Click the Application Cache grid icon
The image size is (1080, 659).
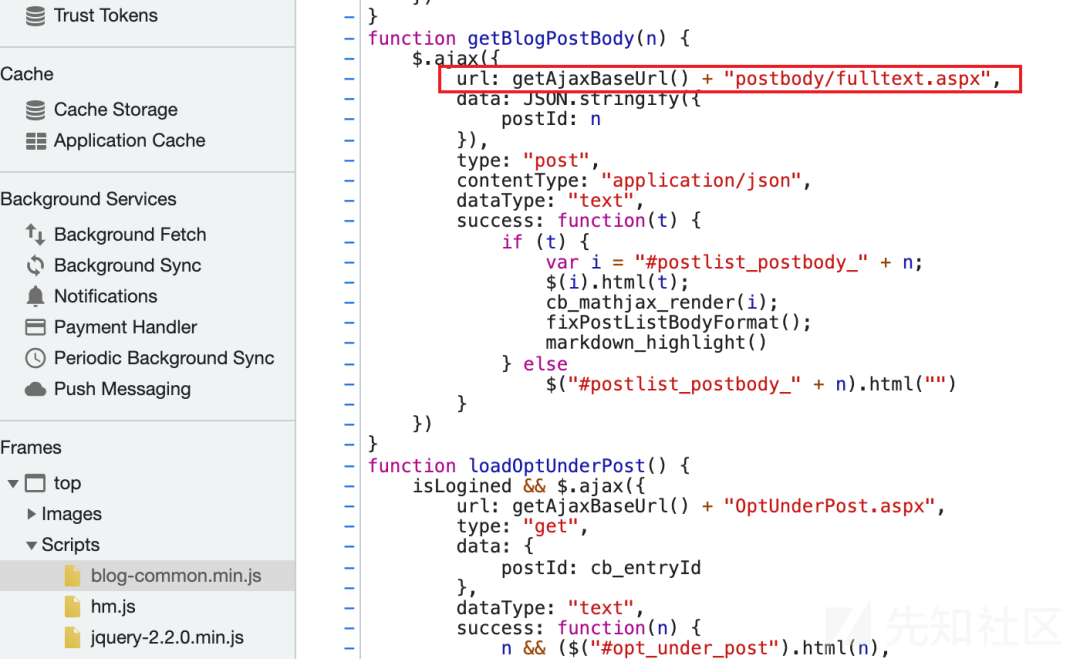pos(35,140)
